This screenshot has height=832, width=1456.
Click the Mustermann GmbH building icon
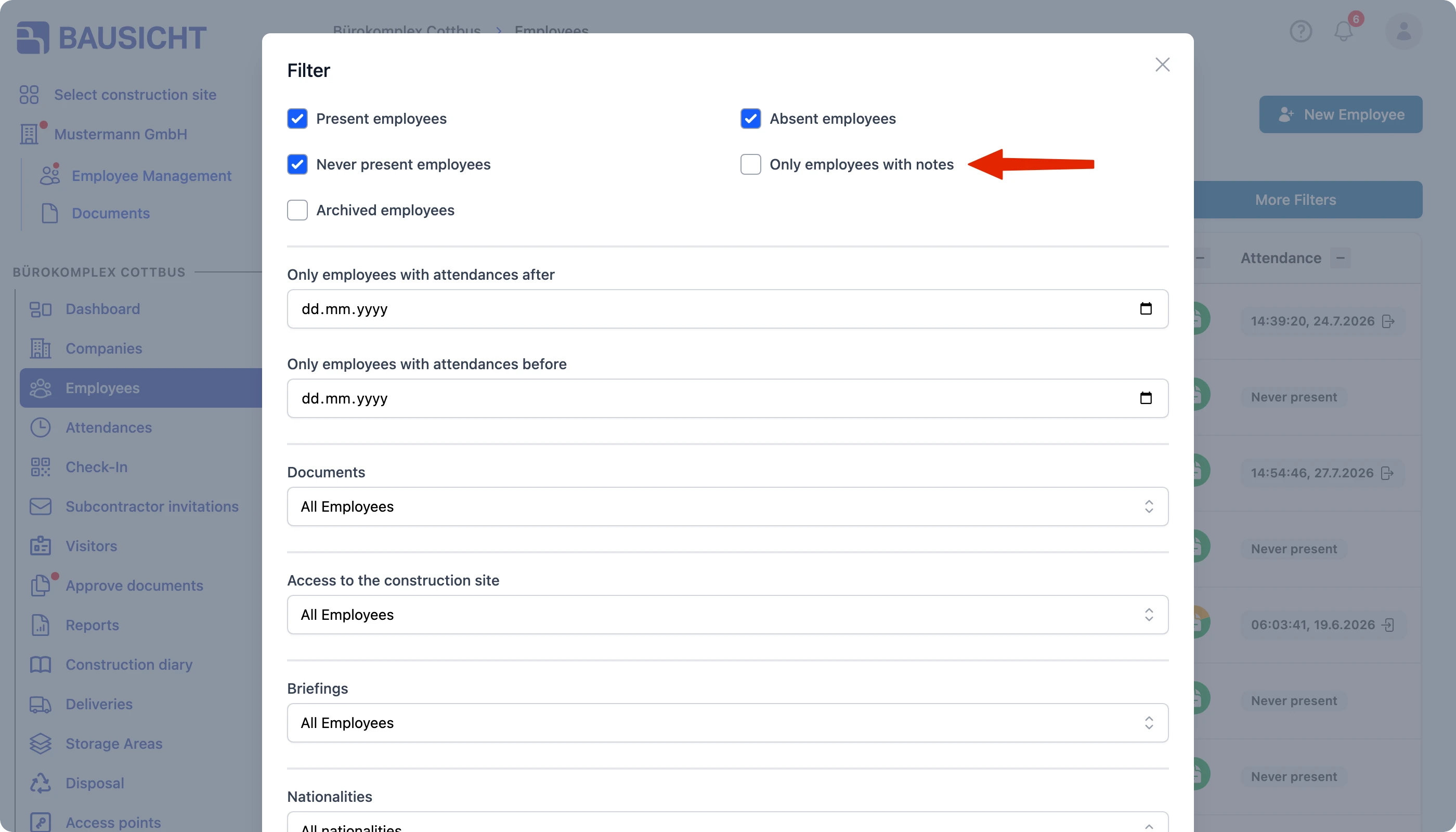[x=29, y=134]
